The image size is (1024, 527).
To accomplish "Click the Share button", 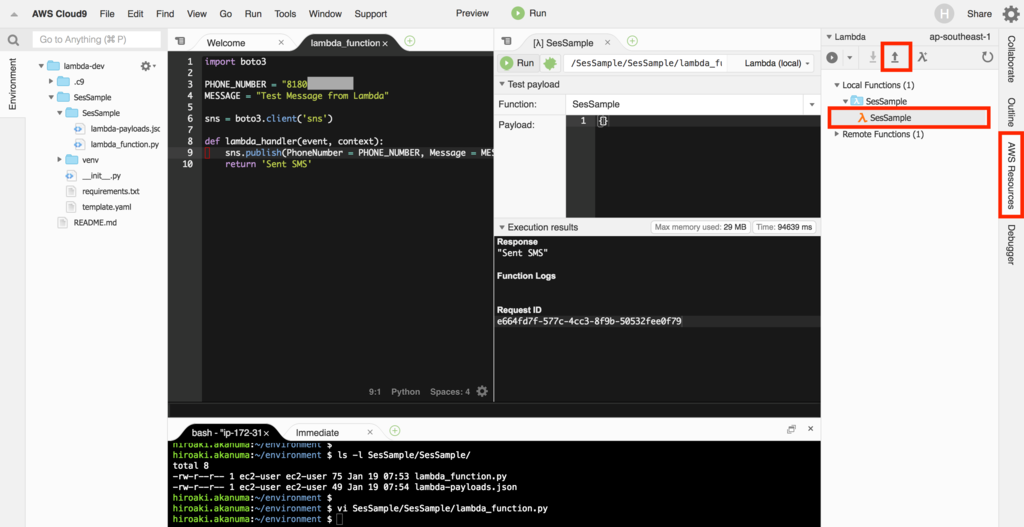I will point(979,14).
